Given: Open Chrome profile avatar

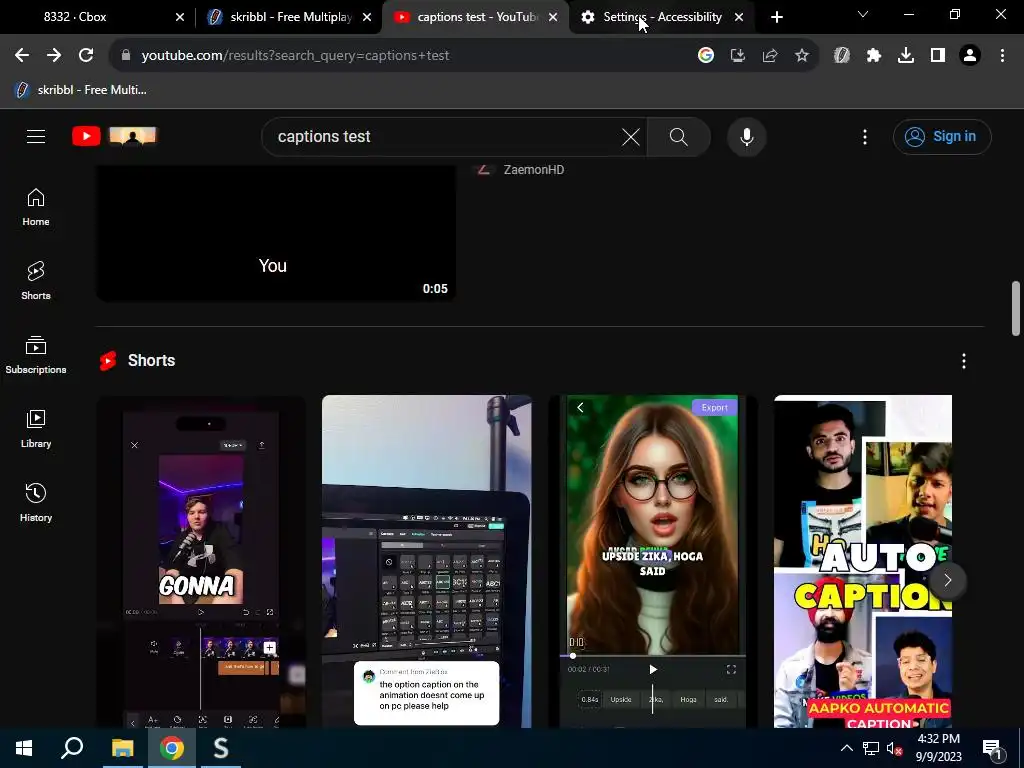Looking at the screenshot, I should (x=970, y=56).
